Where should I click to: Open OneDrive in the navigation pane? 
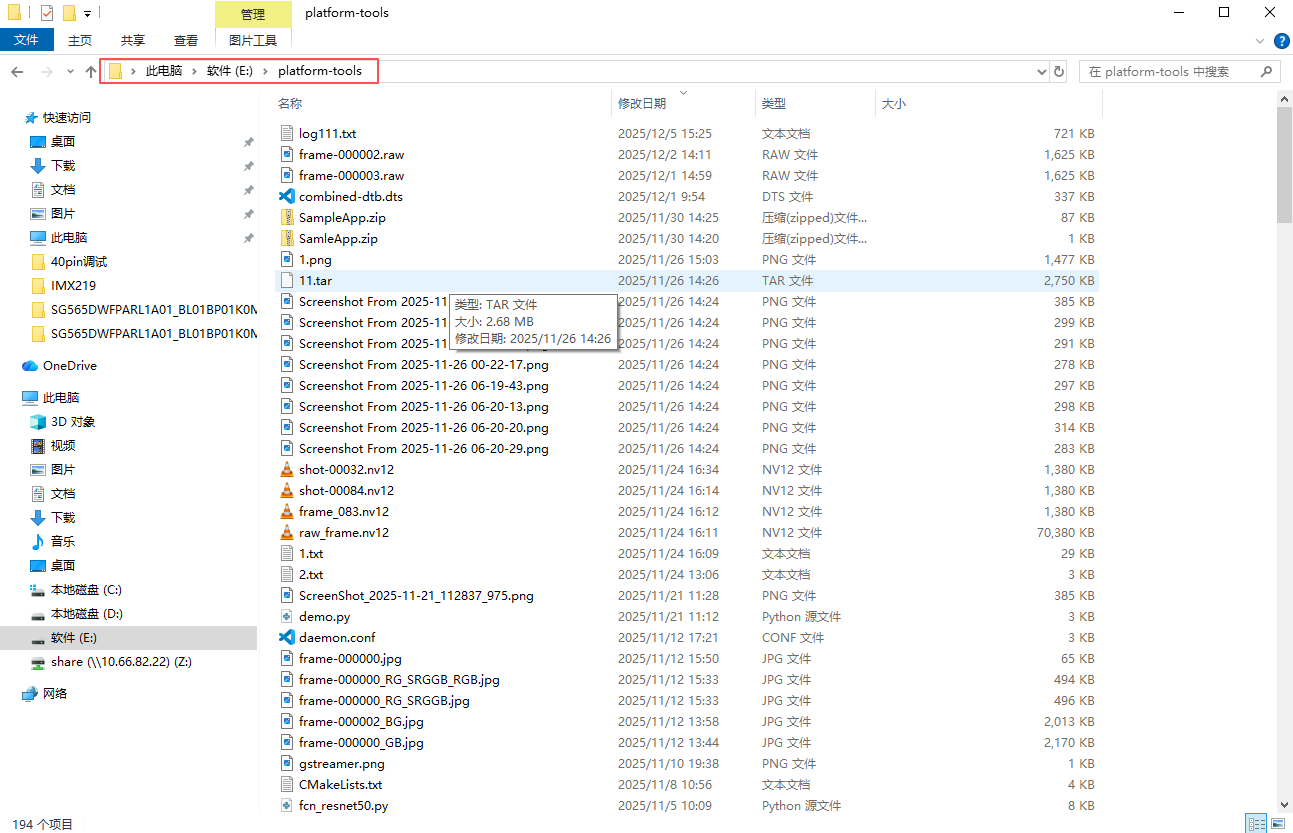(x=69, y=366)
